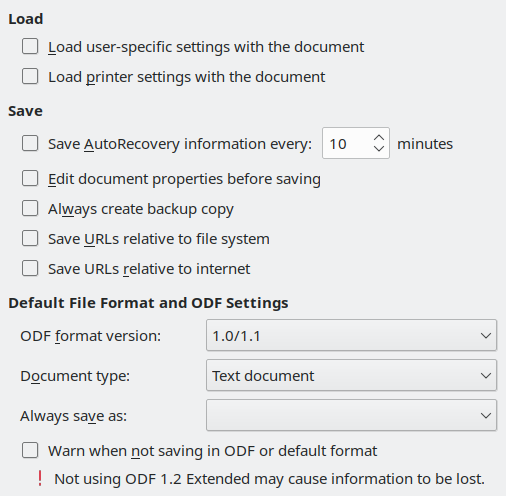Viewport: 506px width, 496px height.
Task: Tick Load printer settings with the document
Action: (30, 76)
